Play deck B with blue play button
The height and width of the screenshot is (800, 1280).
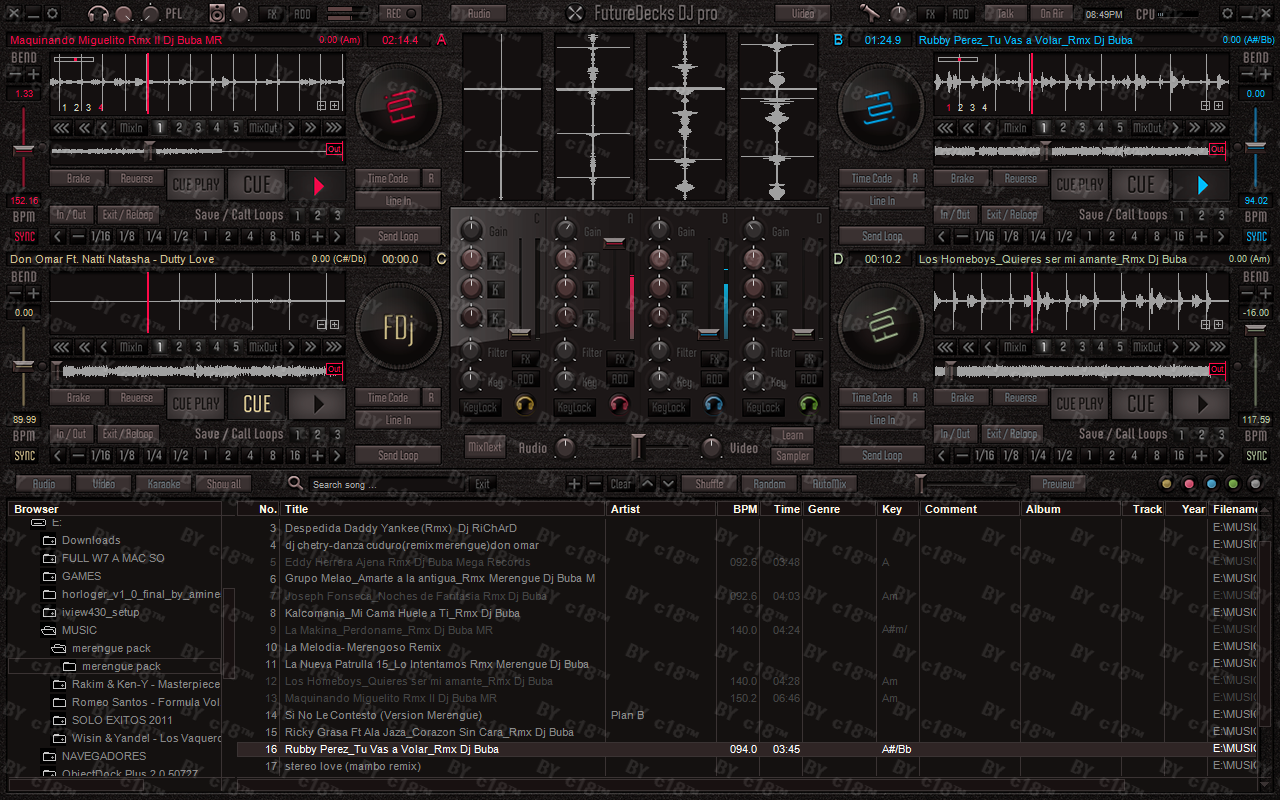tap(1201, 185)
